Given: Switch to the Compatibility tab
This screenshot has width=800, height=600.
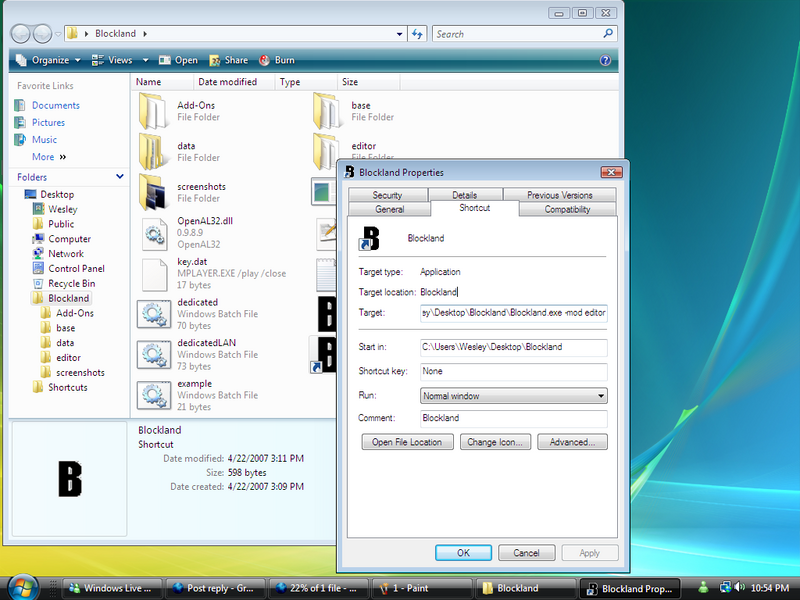Looking at the screenshot, I should (x=567, y=209).
